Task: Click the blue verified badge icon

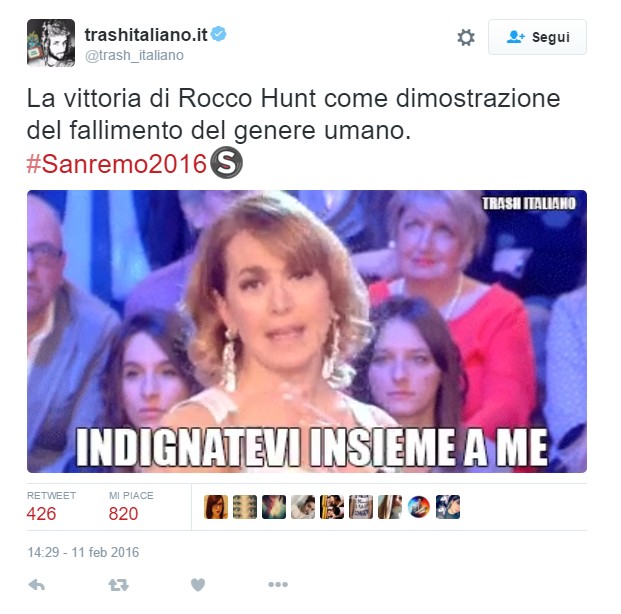Action: pos(218,34)
